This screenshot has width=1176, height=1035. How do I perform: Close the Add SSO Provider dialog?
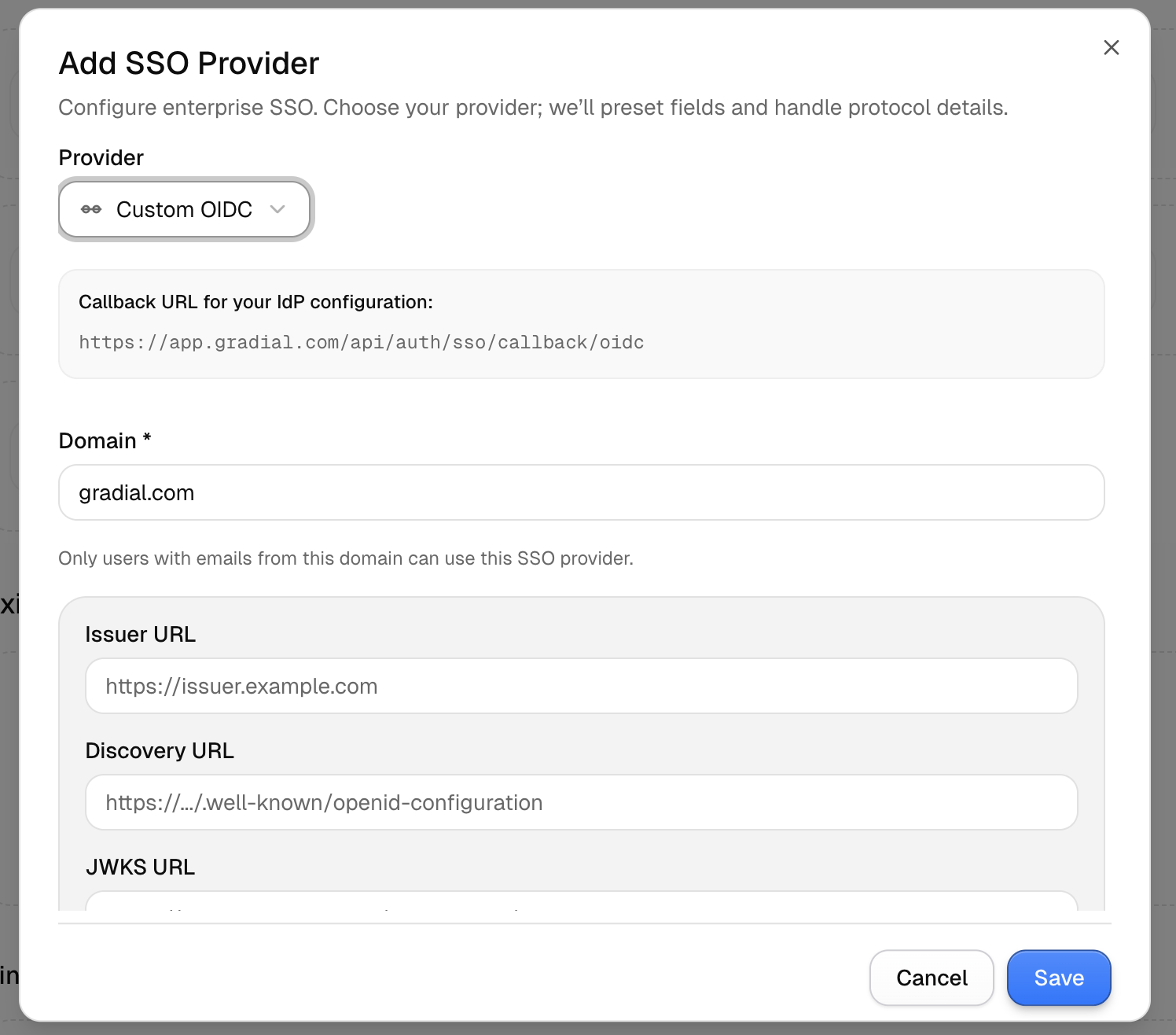(1111, 47)
